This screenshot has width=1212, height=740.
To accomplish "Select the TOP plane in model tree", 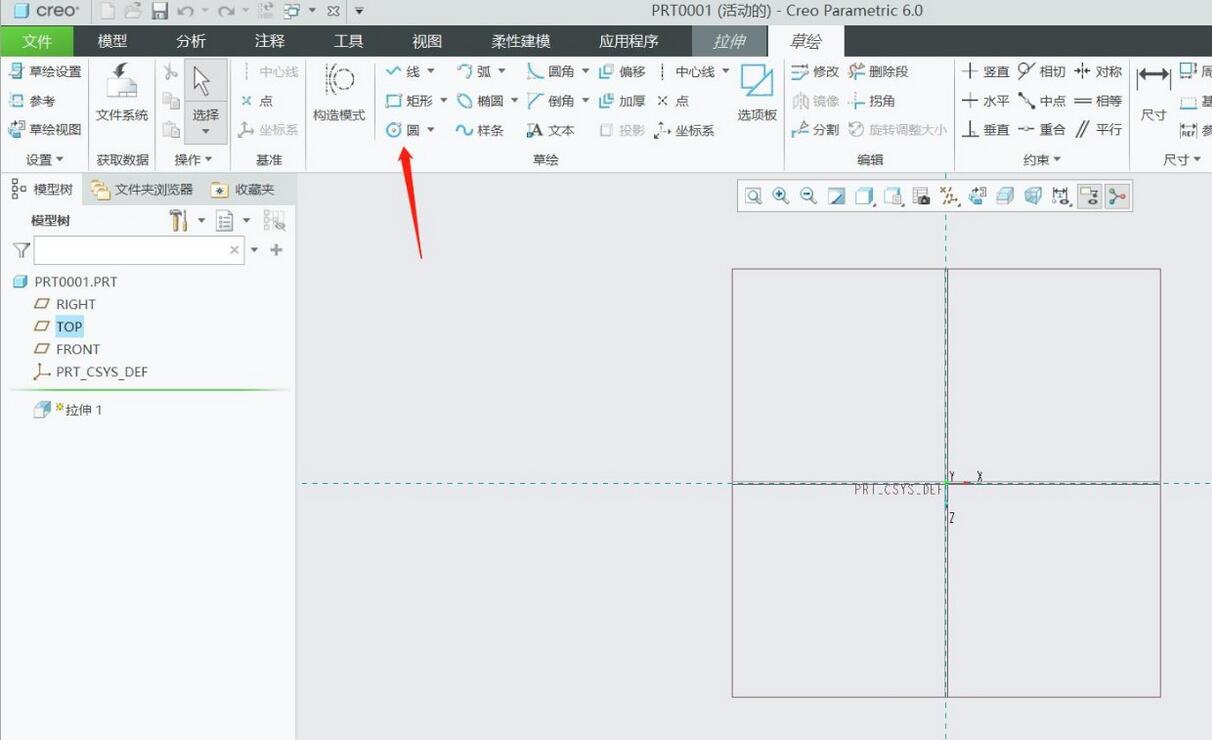I will coord(69,327).
